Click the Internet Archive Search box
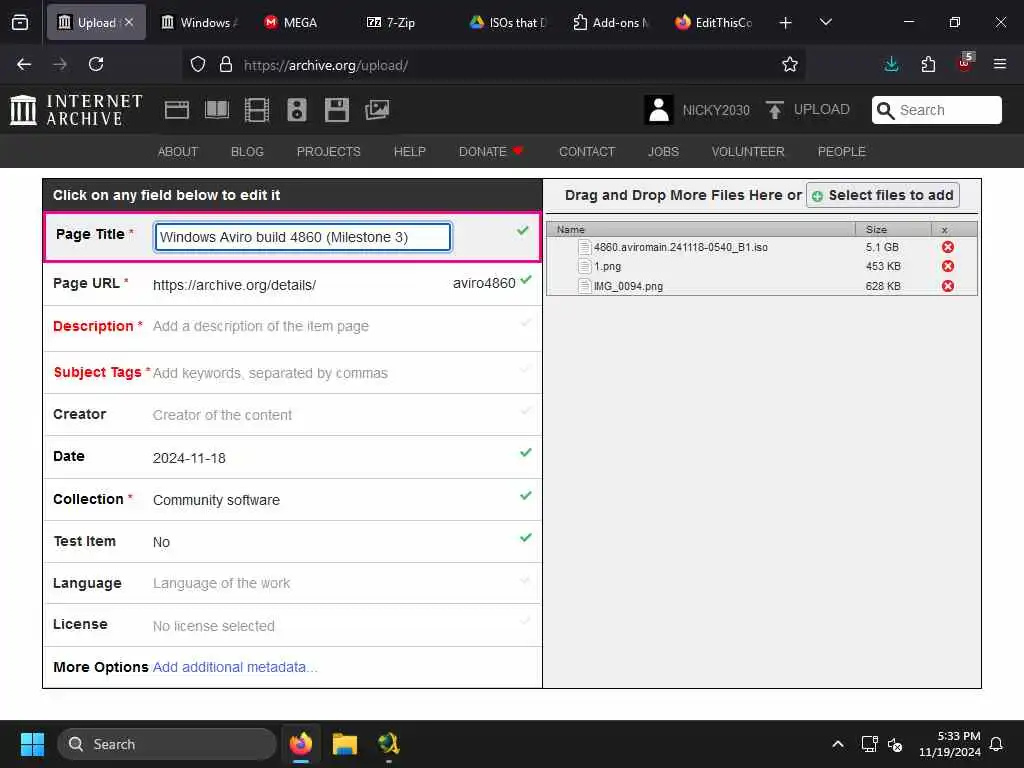The image size is (1024, 768). [936, 110]
